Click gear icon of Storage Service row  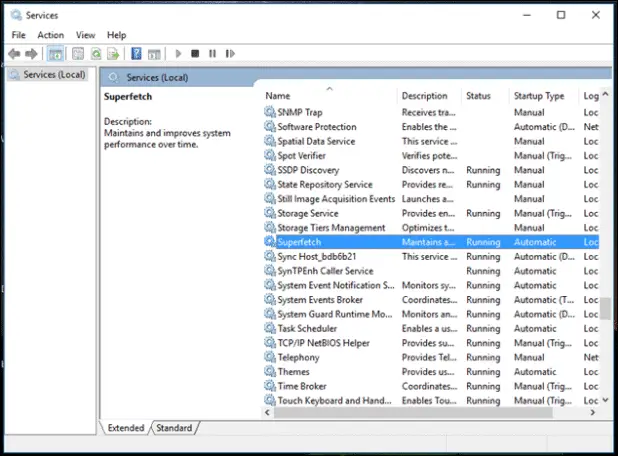point(270,213)
